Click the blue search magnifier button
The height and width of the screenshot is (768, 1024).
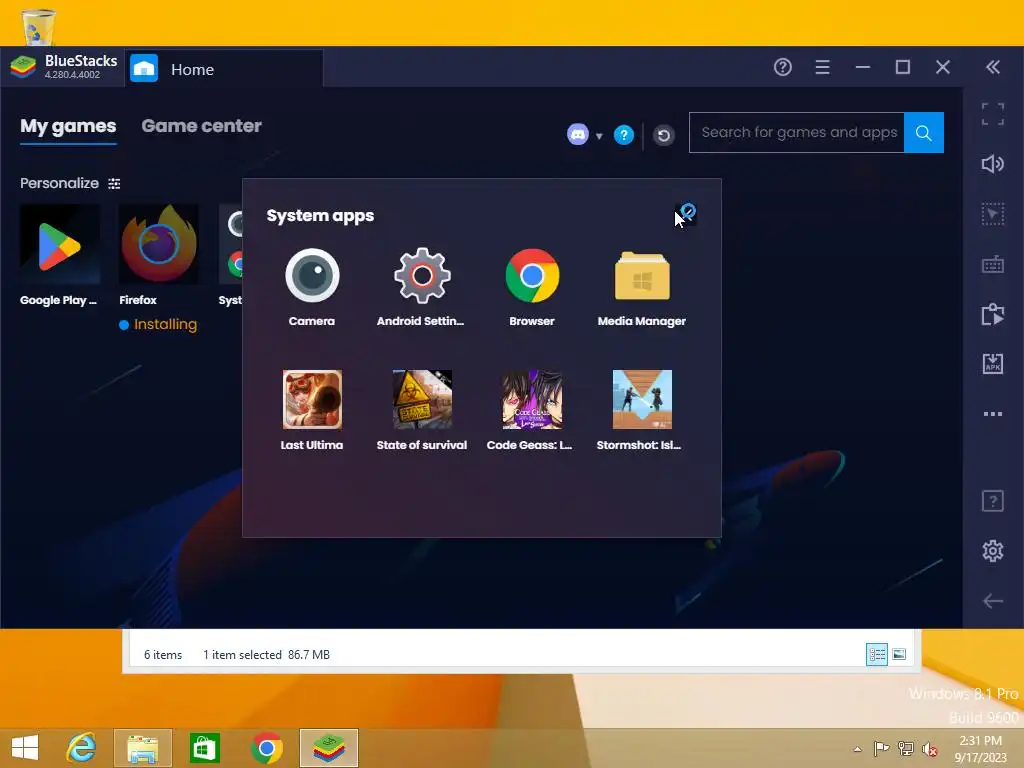click(924, 133)
